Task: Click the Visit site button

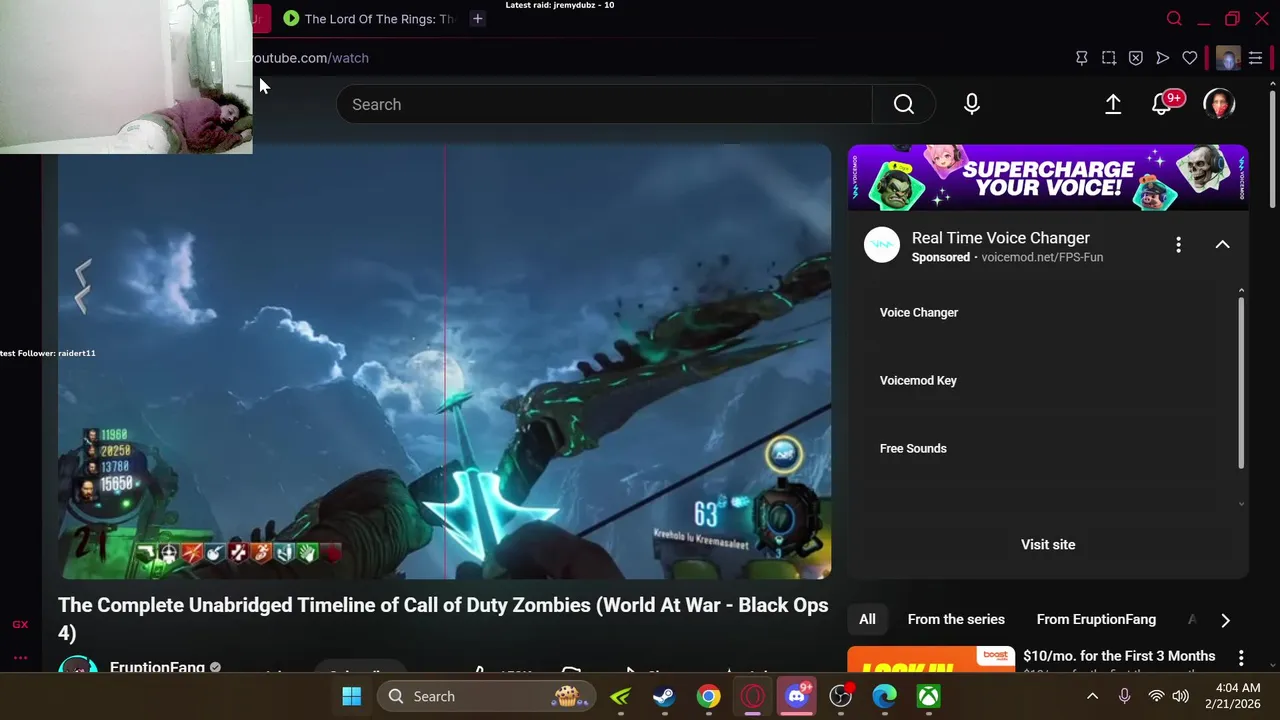Action: click(1048, 544)
